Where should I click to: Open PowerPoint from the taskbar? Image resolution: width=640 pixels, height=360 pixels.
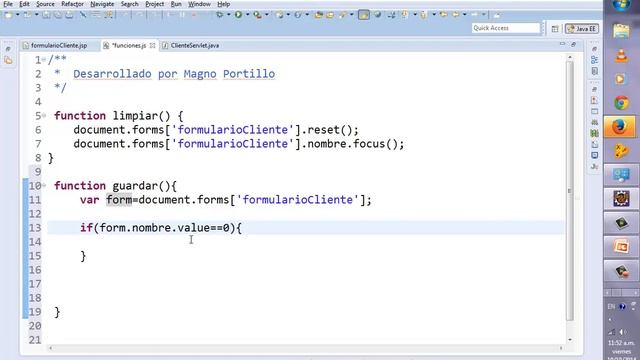tap(621, 247)
